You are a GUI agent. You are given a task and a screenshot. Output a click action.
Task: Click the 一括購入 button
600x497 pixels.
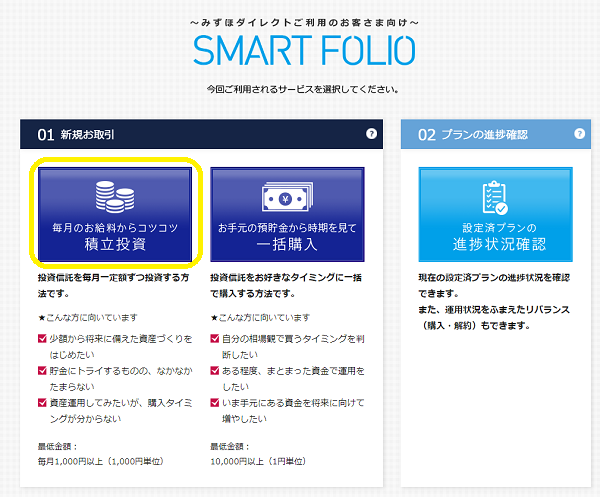287,214
